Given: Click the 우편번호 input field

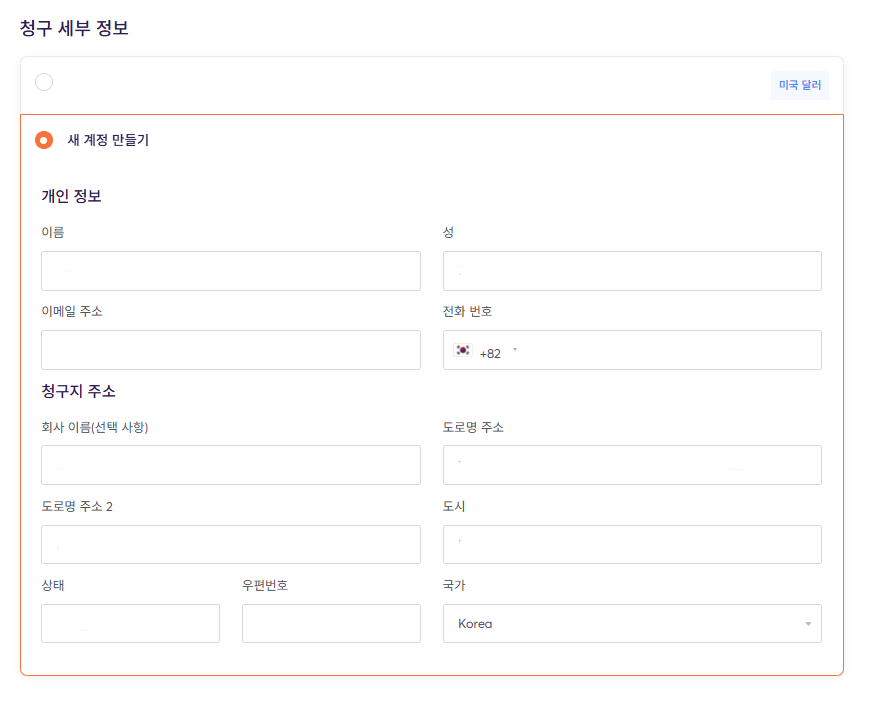Looking at the screenshot, I should point(330,622).
